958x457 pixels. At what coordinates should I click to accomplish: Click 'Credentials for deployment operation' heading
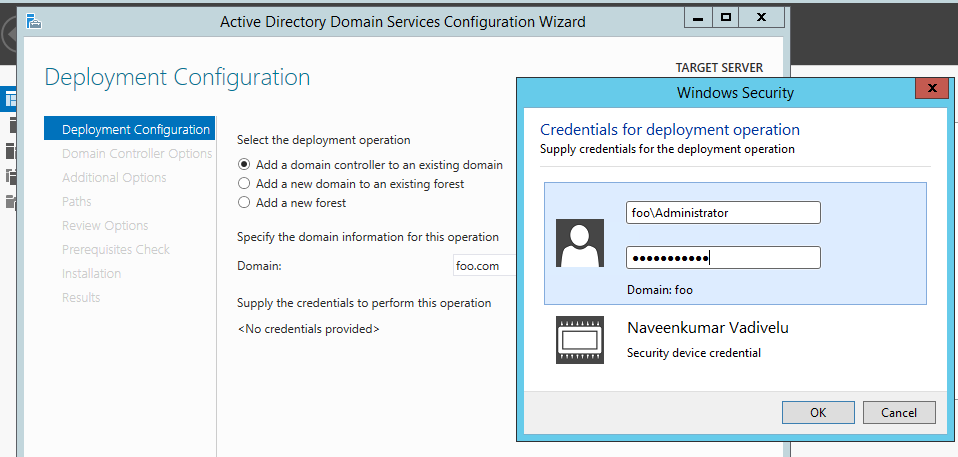(x=670, y=130)
